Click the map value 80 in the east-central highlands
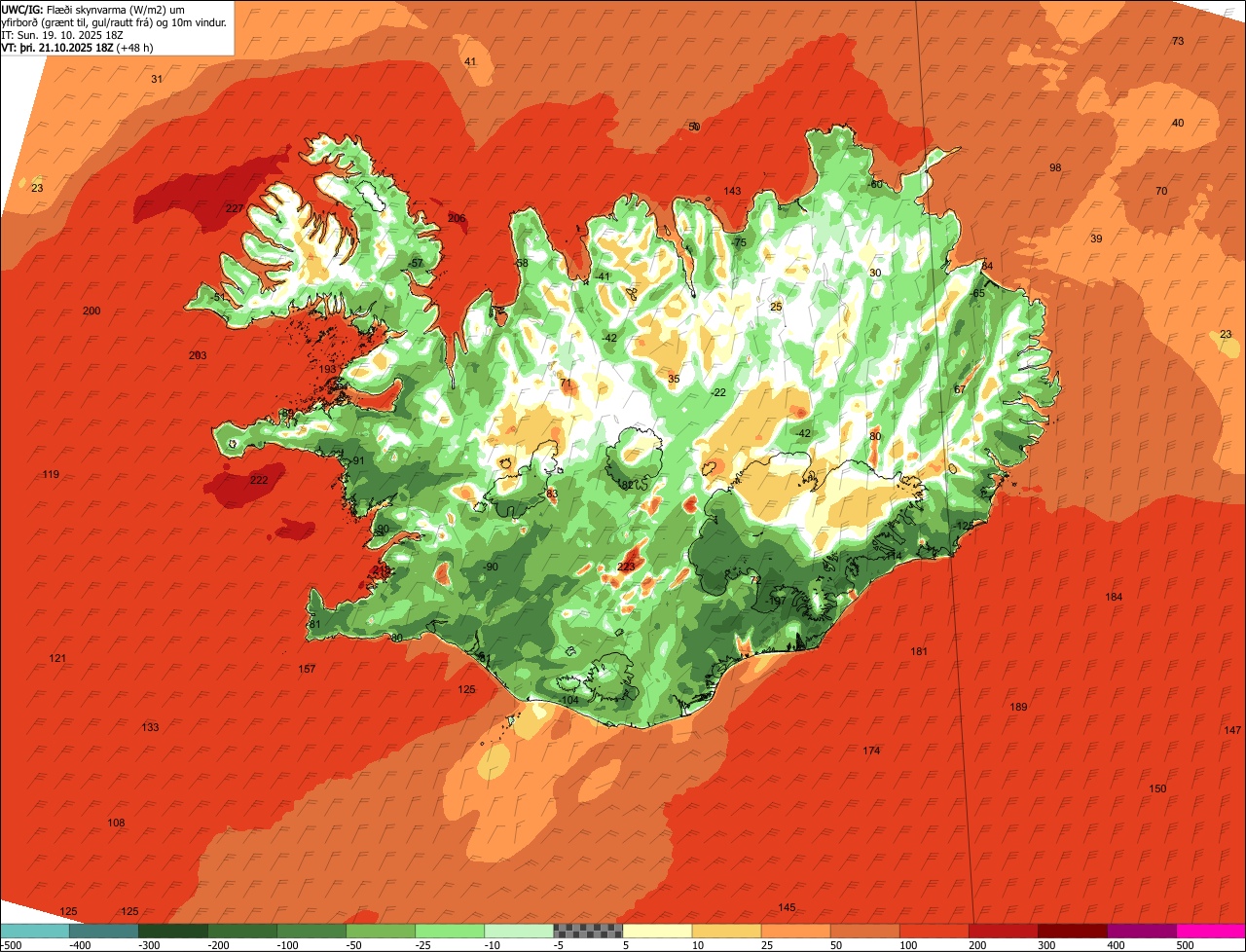The width and height of the screenshot is (1246, 952). [x=875, y=436]
